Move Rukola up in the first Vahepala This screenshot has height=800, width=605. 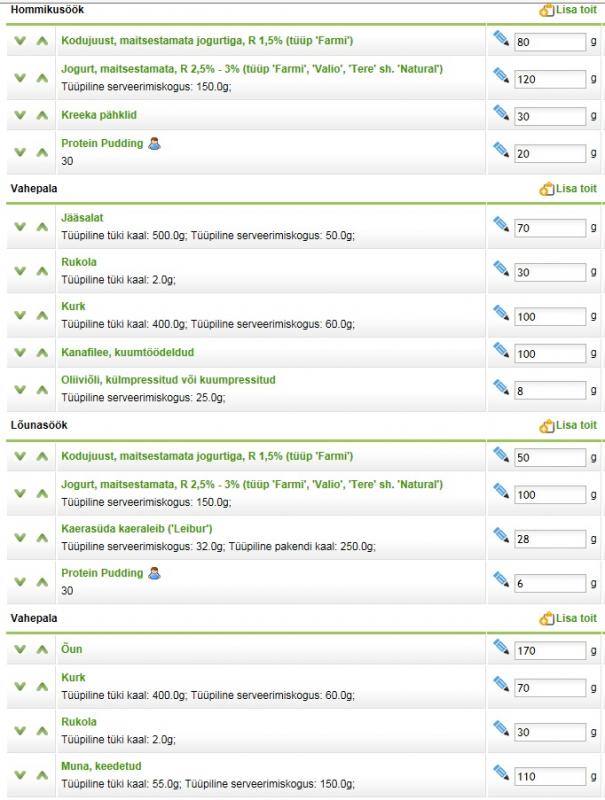tap(42, 272)
